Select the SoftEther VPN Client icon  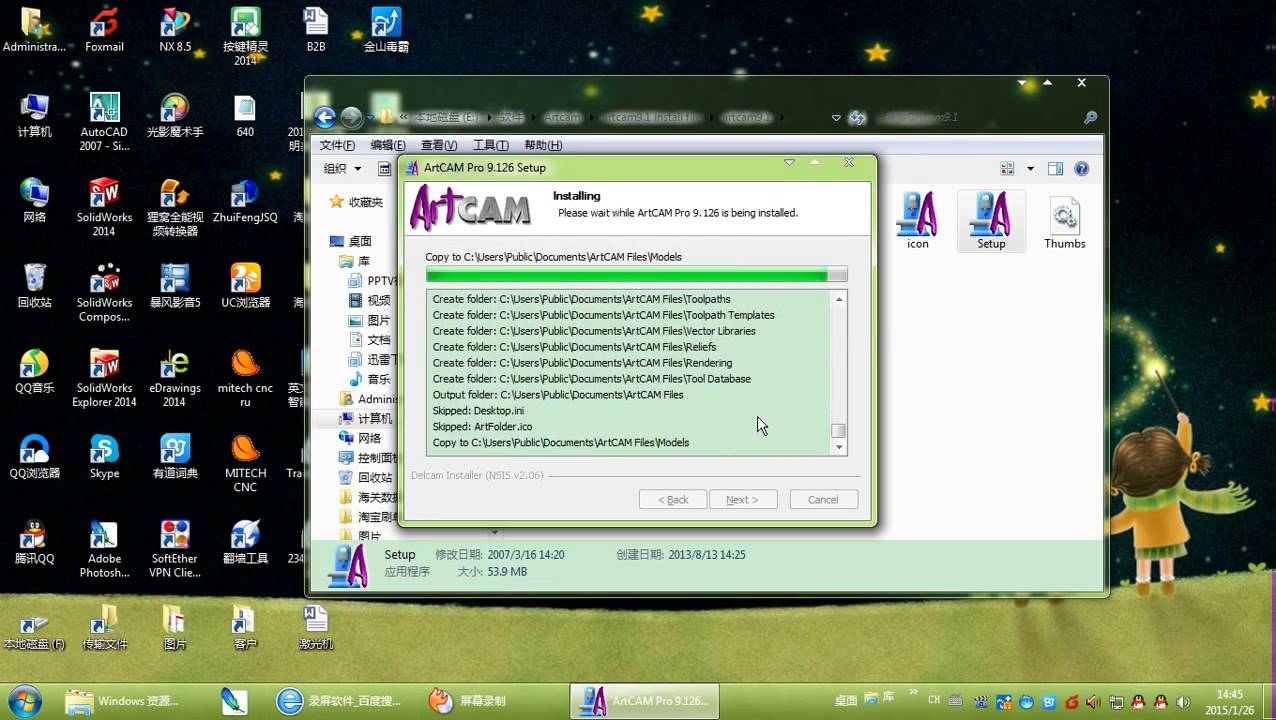point(175,549)
